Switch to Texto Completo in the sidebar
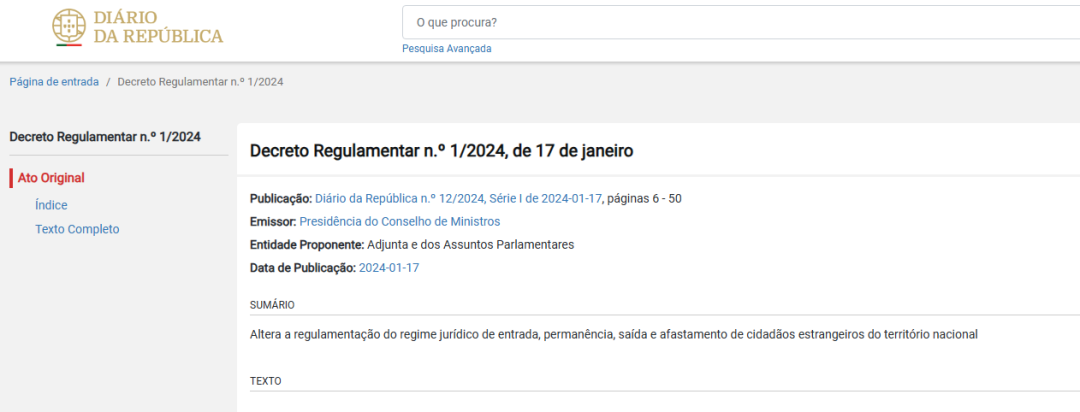 pos(77,229)
